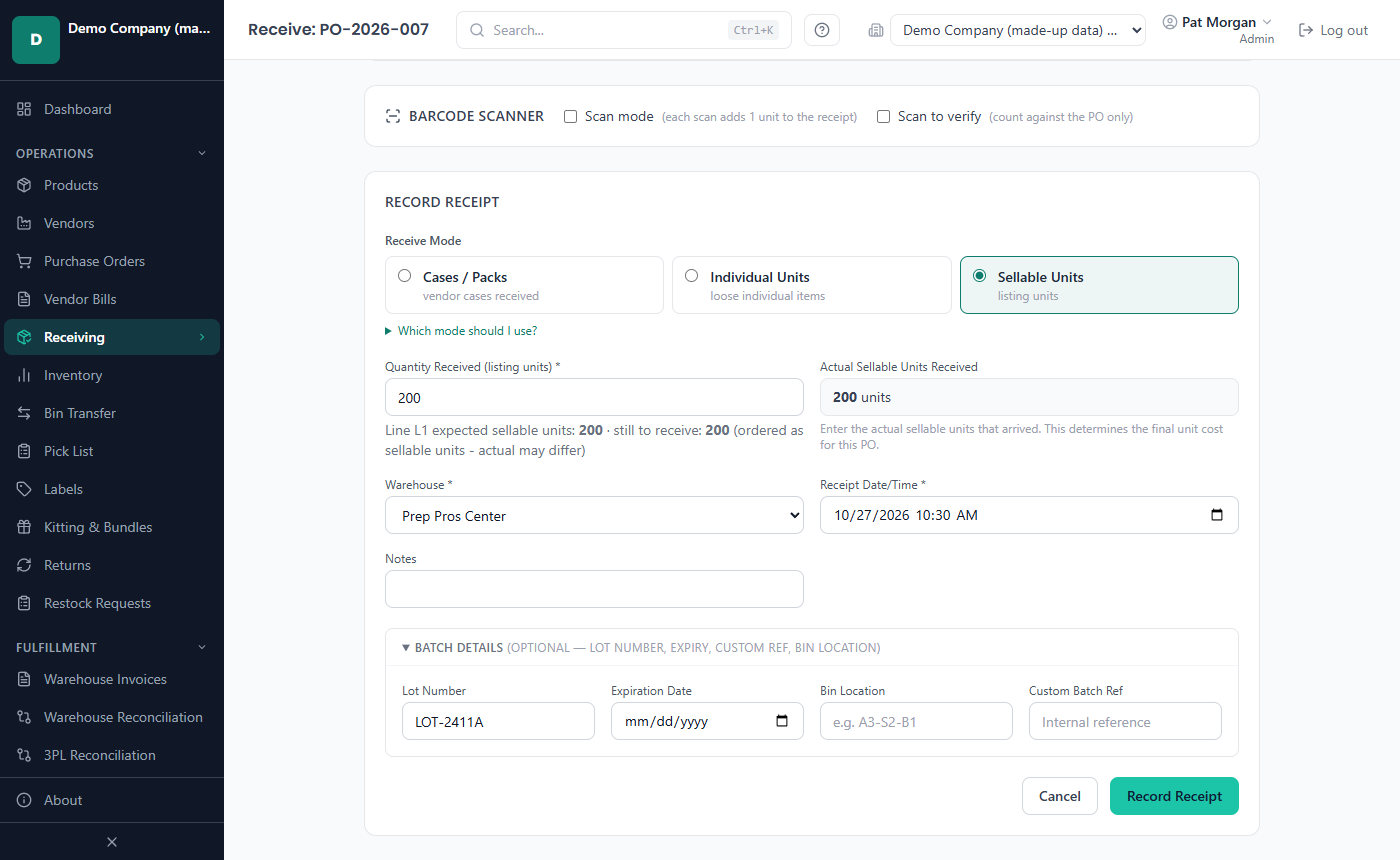1400x860 pixels.
Task: Click the Purchase Orders cart icon
Action: click(24, 261)
